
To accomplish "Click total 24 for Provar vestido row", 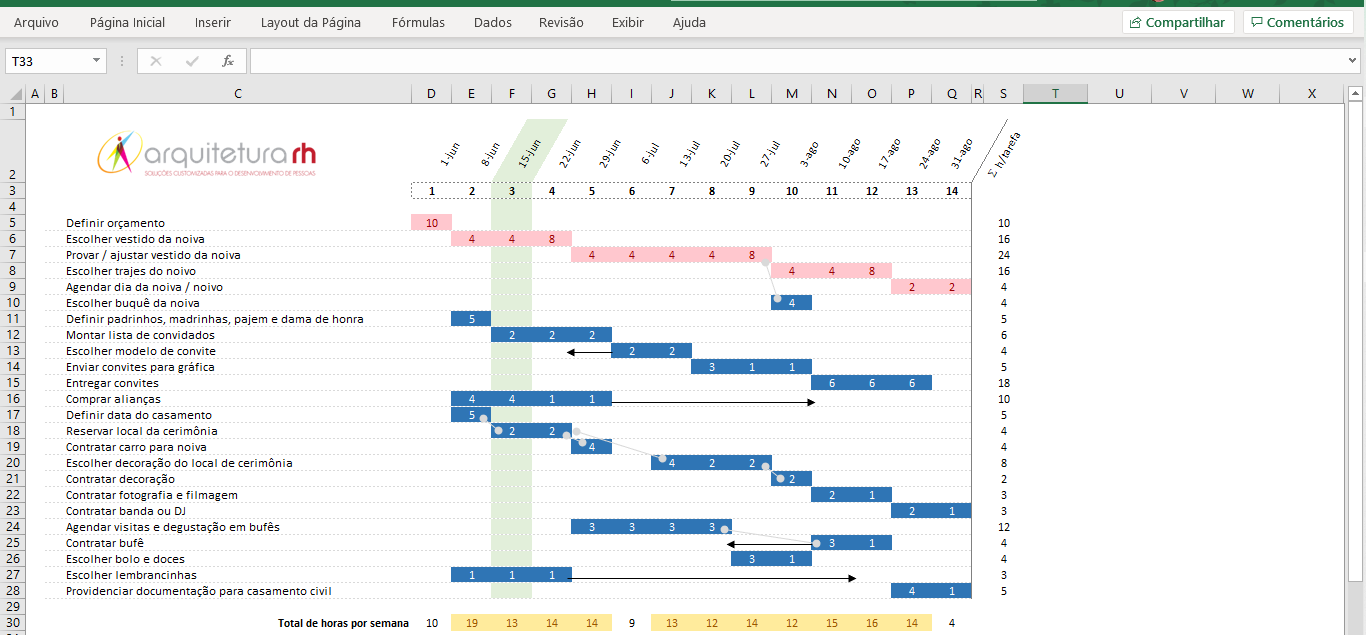I will click(x=1003, y=255).
